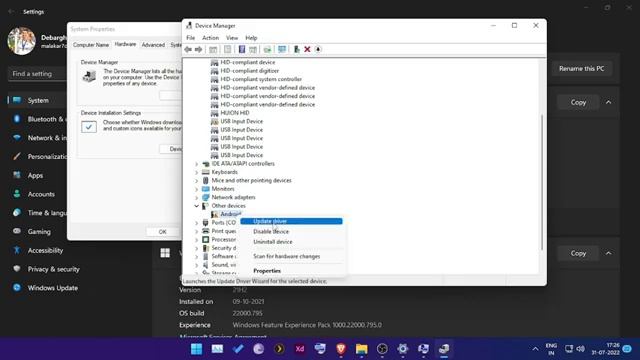The image size is (640, 360).
Task: Open Adobe XD from the taskbar
Action: pos(300,349)
